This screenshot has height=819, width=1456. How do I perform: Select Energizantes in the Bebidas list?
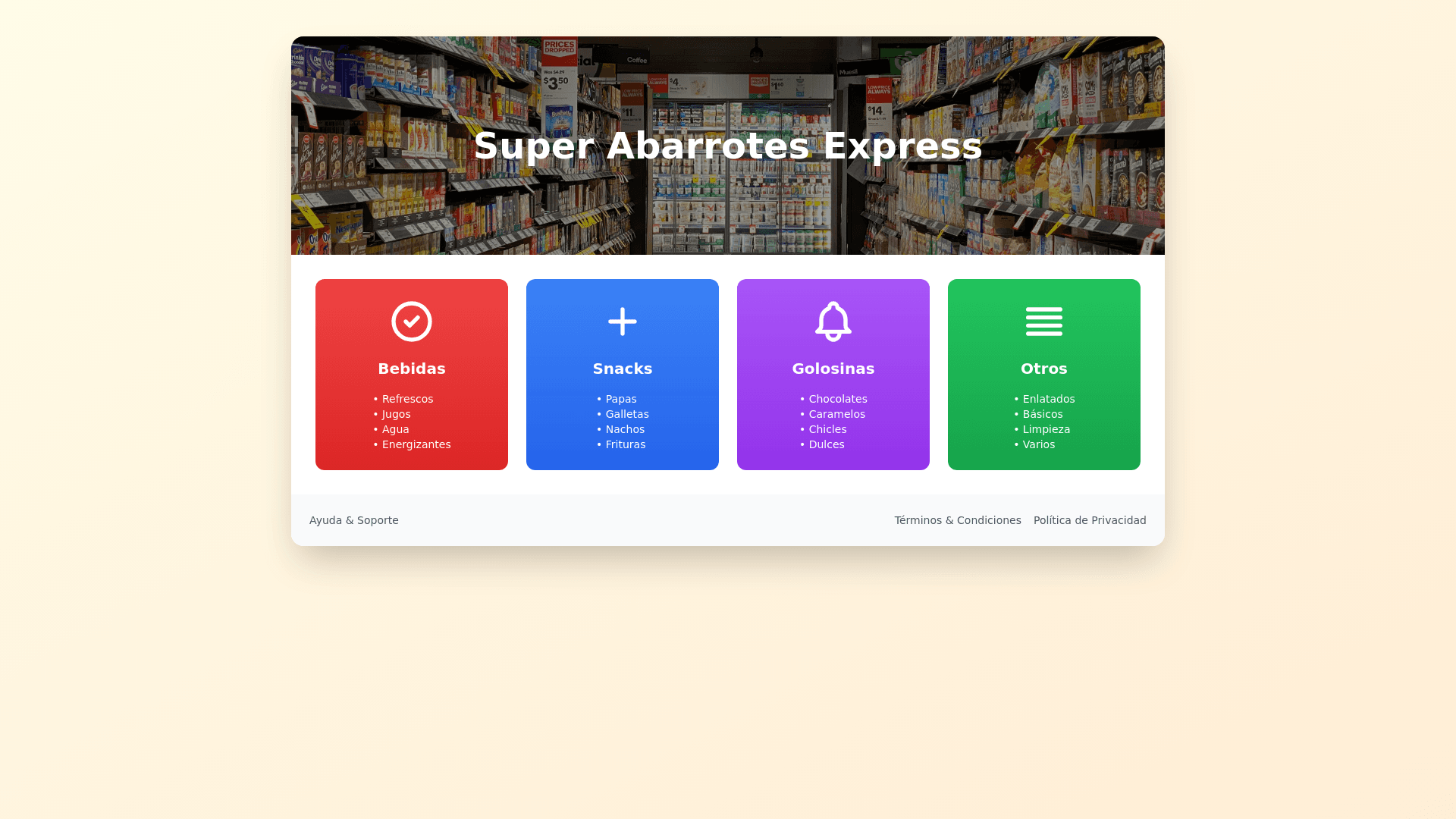point(416,444)
